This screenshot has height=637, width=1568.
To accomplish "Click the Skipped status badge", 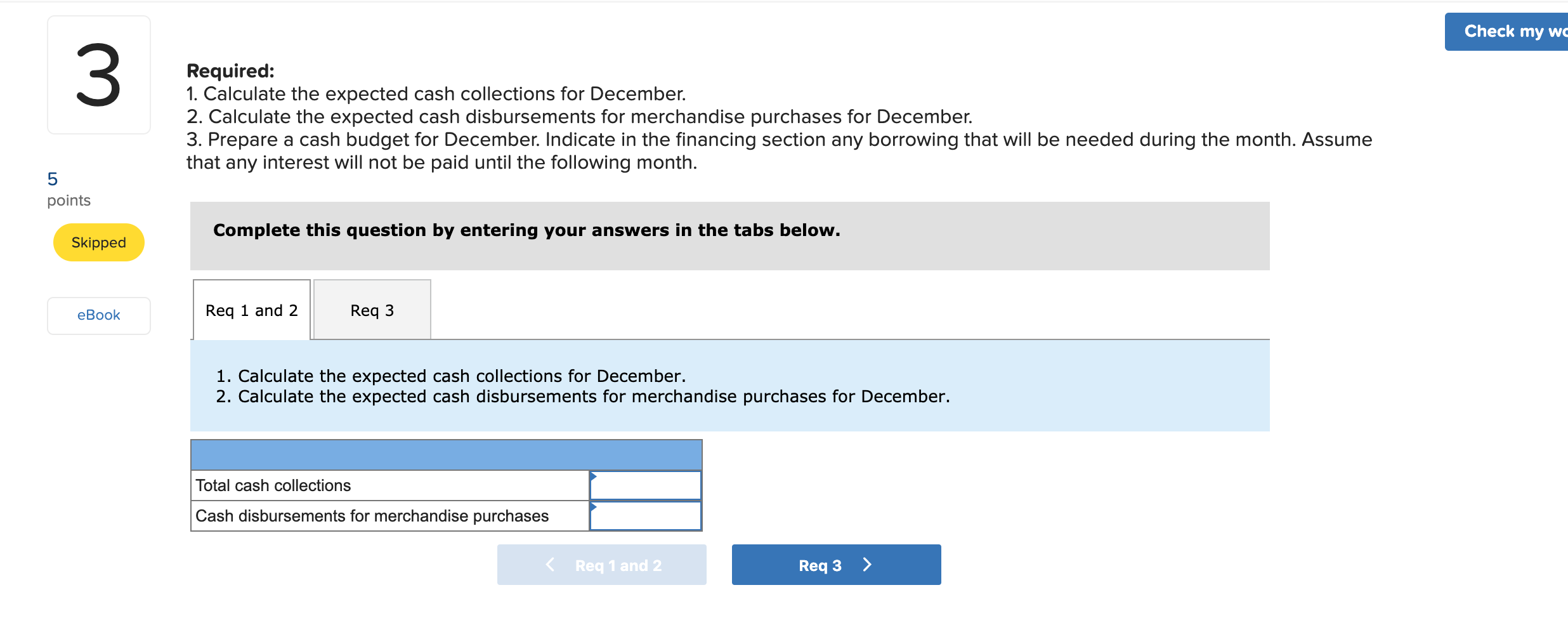I will (x=98, y=242).
